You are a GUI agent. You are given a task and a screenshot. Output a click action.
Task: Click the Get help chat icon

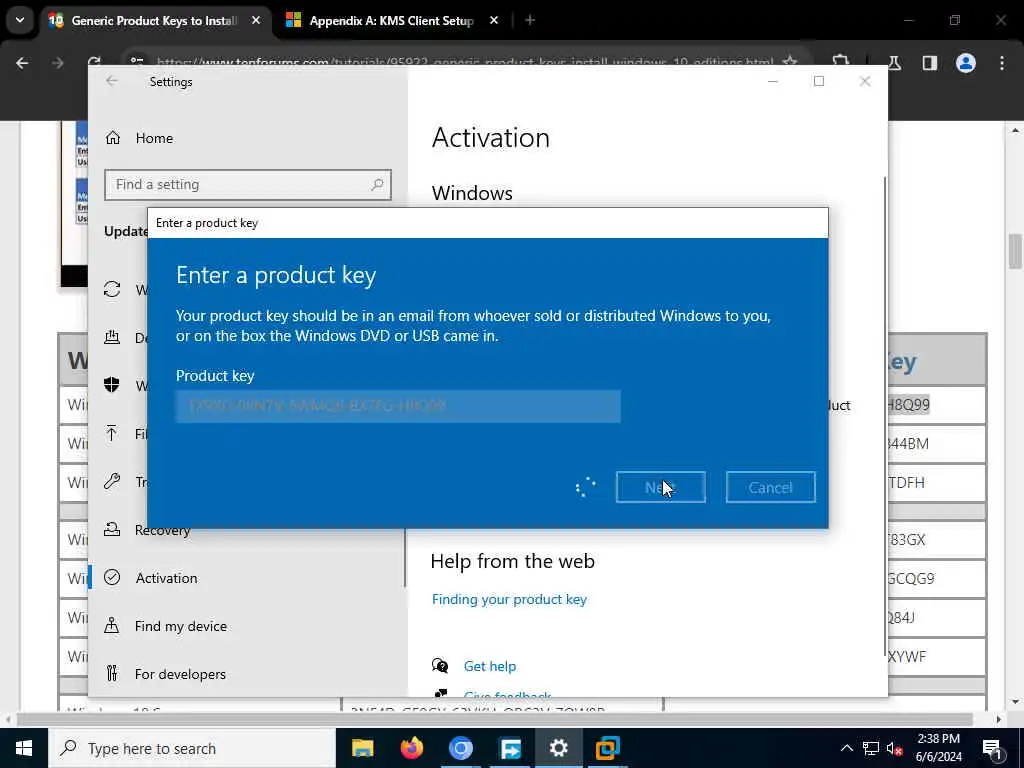tap(440, 666)
